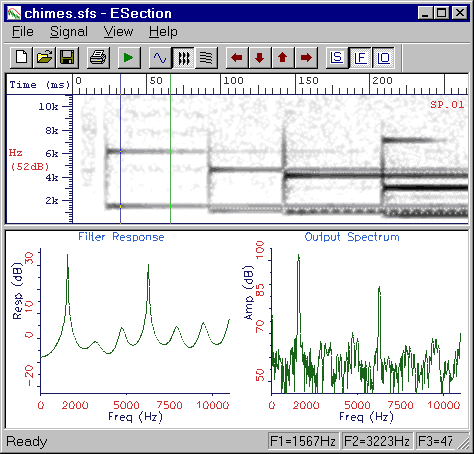Viewport: 474px width, 454px height.
Task: Toggle the F filter response button
Action: [360, 58]
